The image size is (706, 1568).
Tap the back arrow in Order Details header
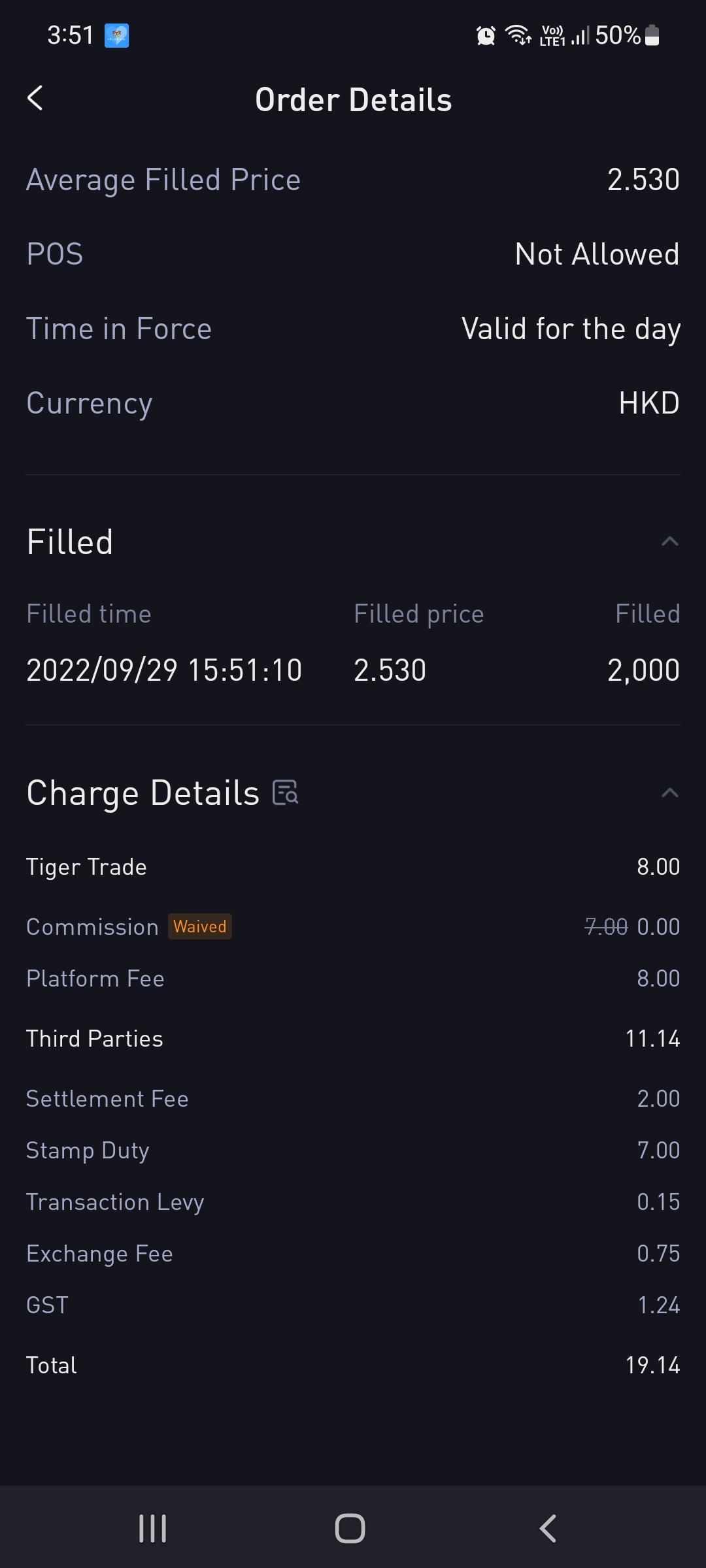(x=35, y=99)
